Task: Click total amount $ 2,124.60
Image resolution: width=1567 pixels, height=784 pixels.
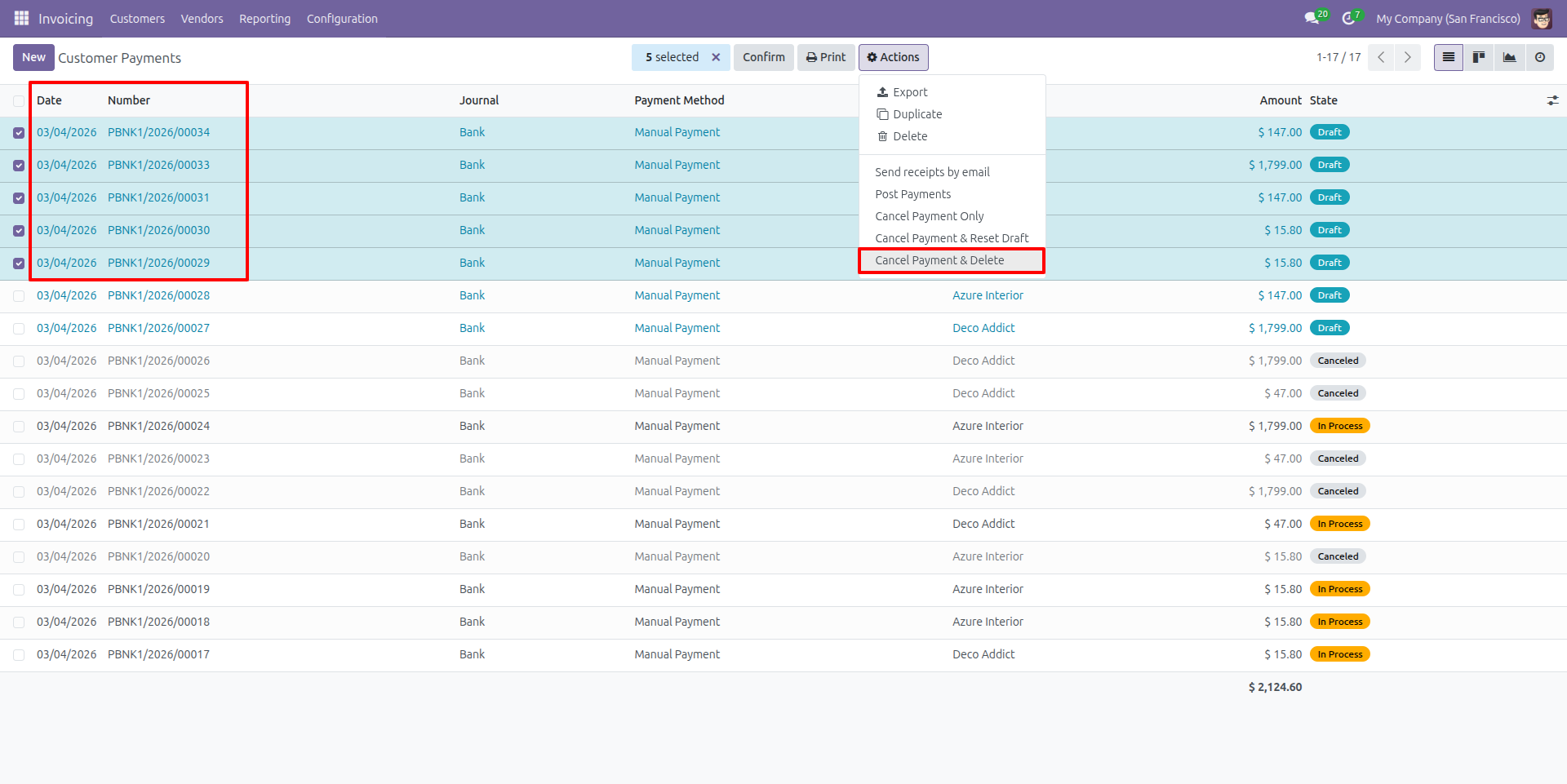Action: point(1275,687)
